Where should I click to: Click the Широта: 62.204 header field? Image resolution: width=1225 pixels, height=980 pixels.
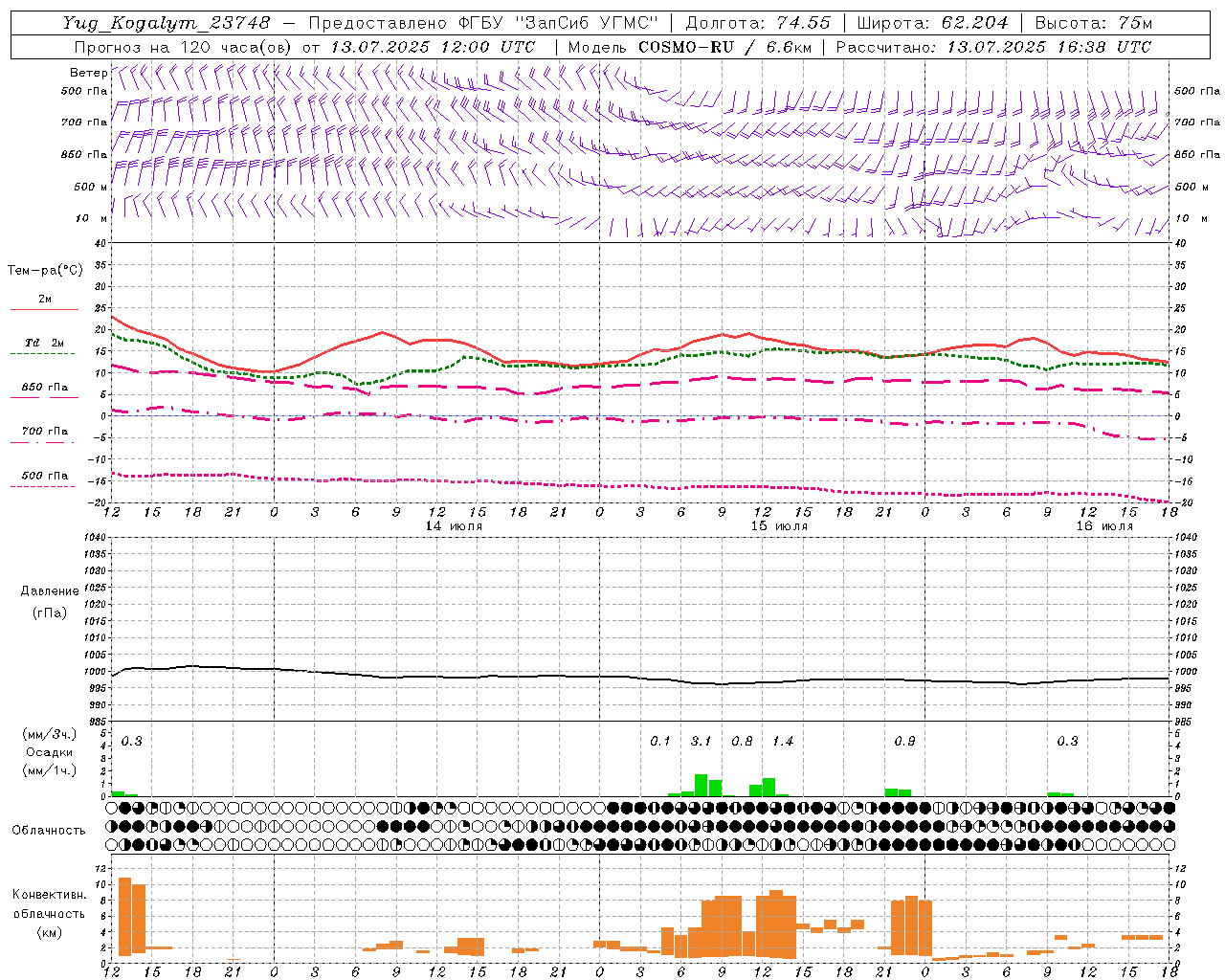point(932,23)
